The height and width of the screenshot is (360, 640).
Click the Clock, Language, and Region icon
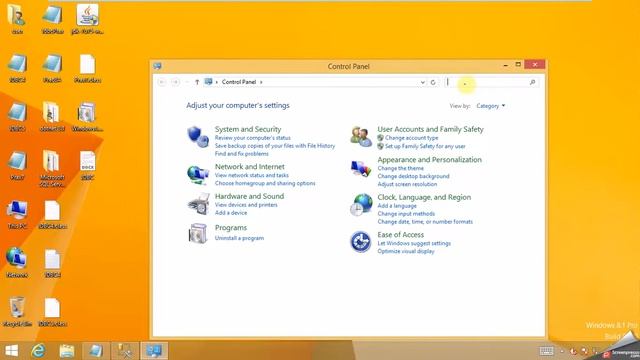click(x=361, y=204)
